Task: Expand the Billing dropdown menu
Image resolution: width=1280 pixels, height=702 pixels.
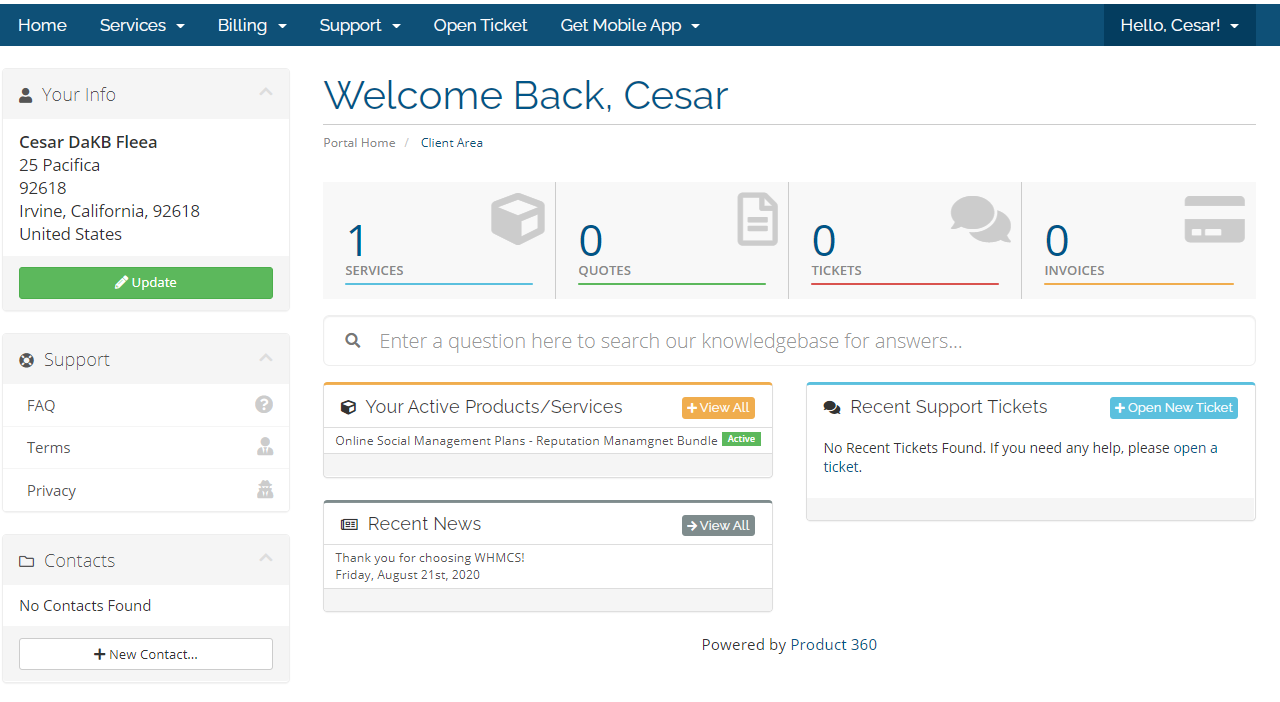Action: coord(252,25)
